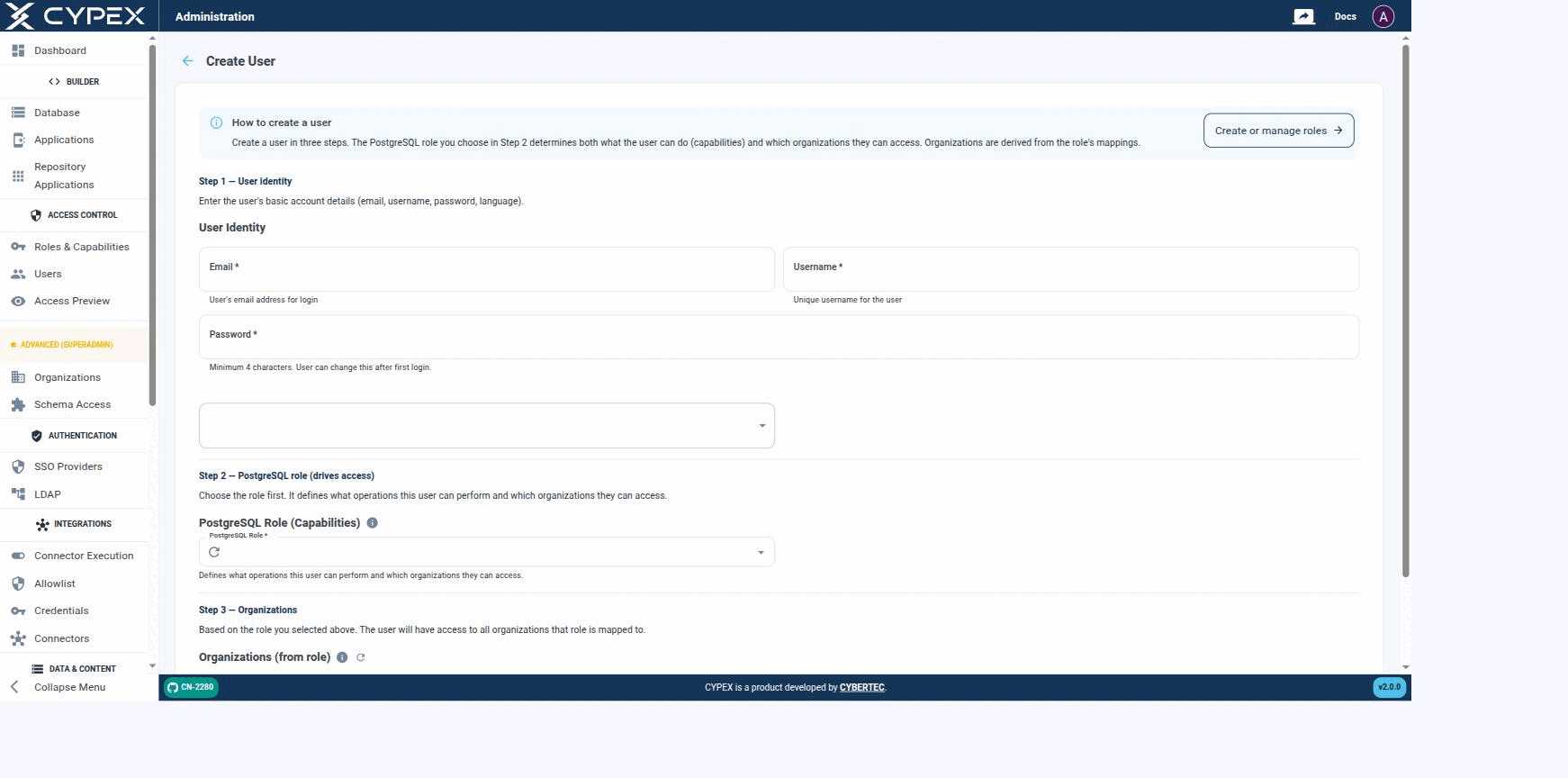Open Credentials menu item

[76, 611]
